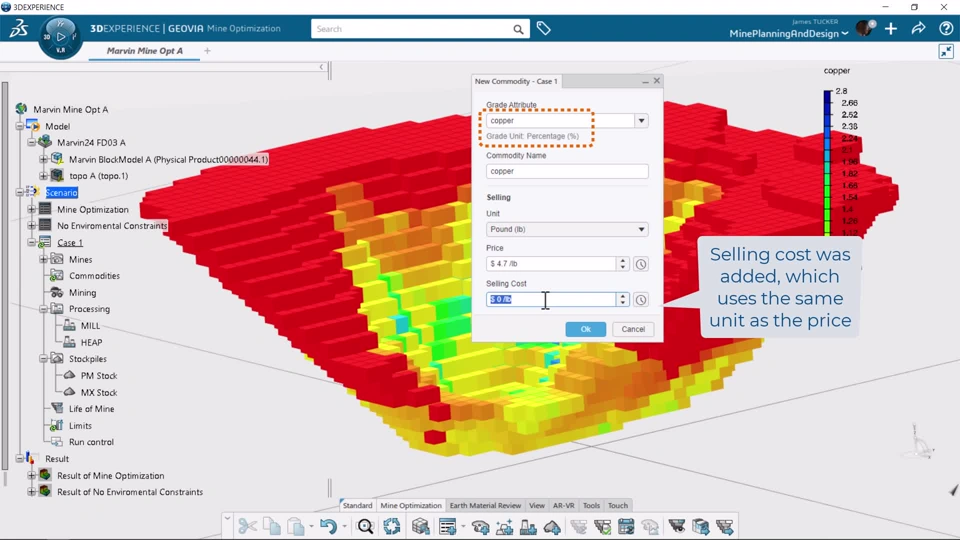Switch to the Mine Optimization toolbar tab
Image resolution: width=960 pixels, height=540 pixels.
pyautogui.click(x=411, y=505)
